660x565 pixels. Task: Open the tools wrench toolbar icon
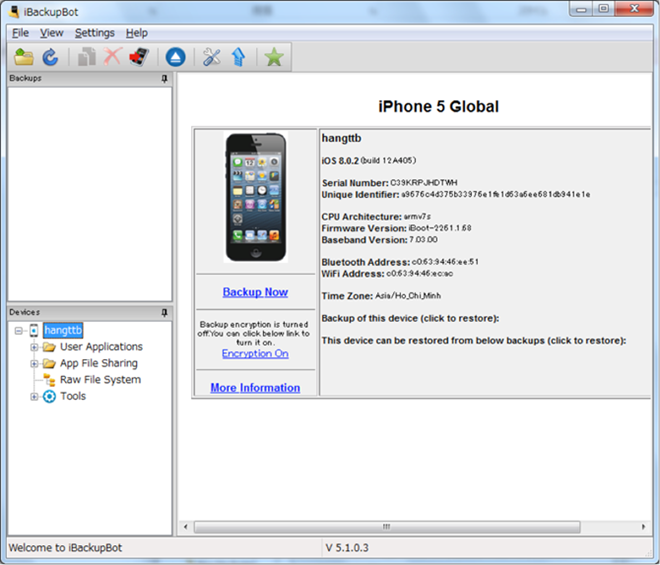pos(211,57)
